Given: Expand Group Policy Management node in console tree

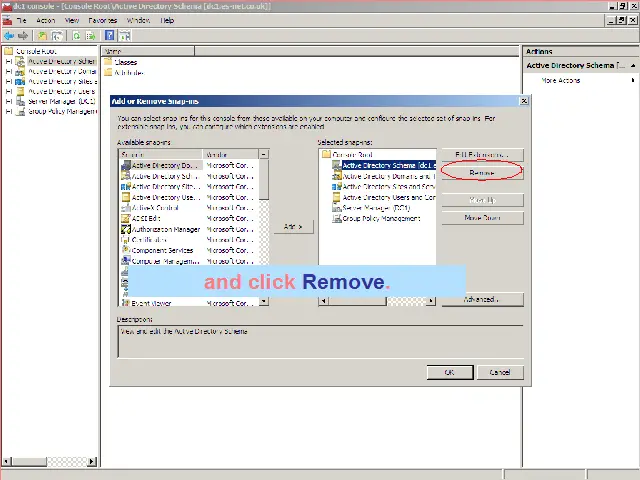Looking at the screenshot, I should pyautogui.click(x=9, y=111).
